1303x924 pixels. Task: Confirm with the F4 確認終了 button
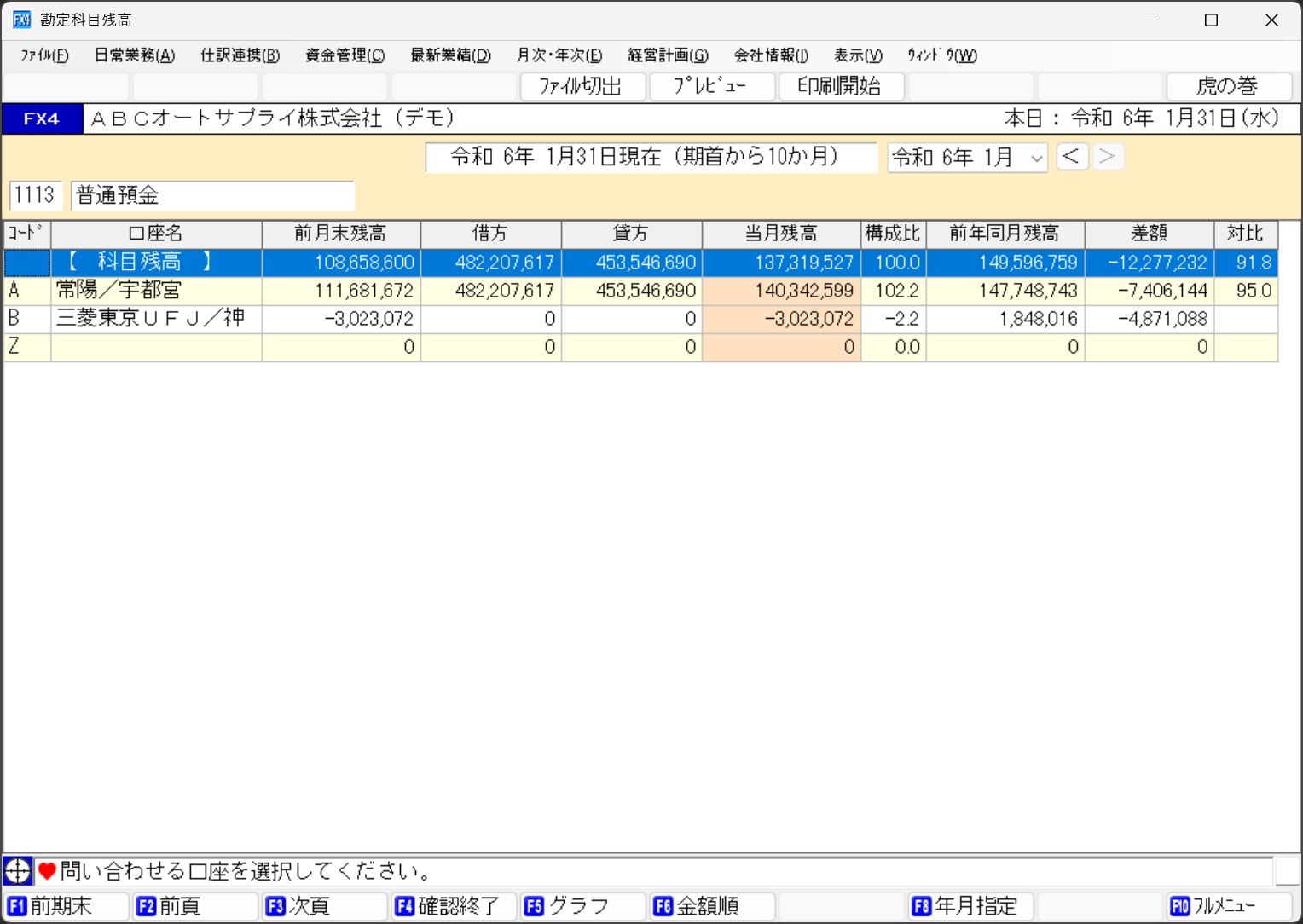454,905
